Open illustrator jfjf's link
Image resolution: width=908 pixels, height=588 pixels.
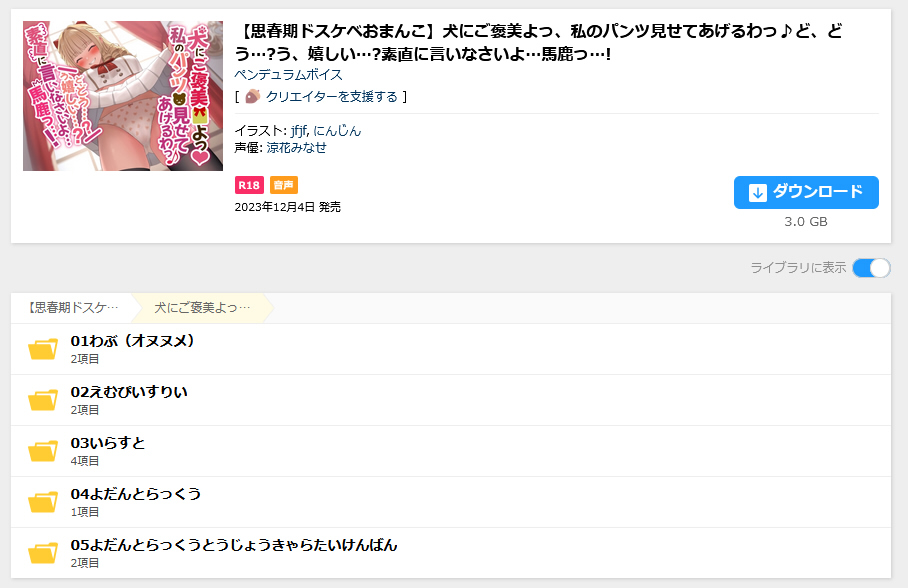[298, 131]
